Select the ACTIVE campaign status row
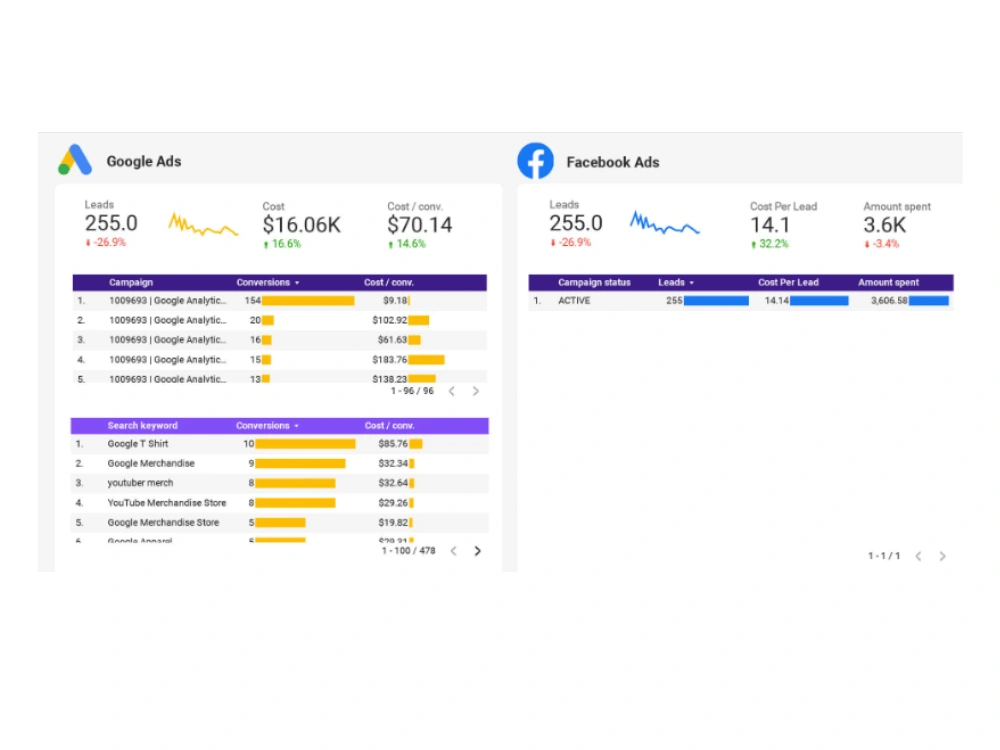1000x750 pixels. (x=741, y=300)
